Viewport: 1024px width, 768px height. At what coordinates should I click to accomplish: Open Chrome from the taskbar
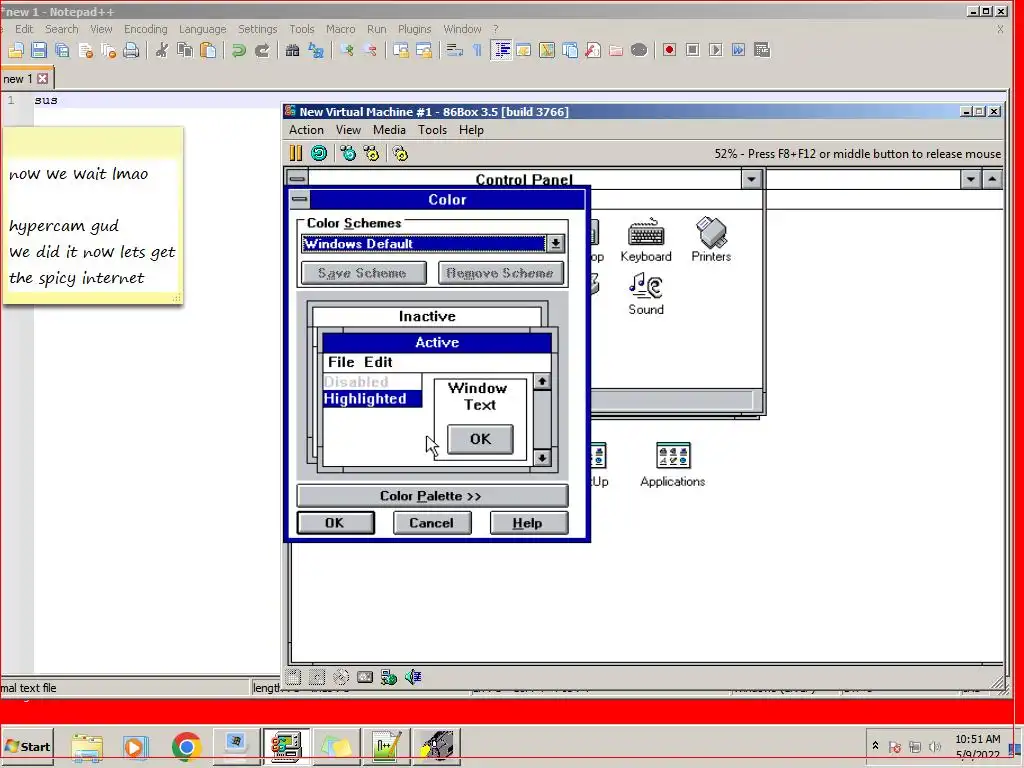point(186,746)
